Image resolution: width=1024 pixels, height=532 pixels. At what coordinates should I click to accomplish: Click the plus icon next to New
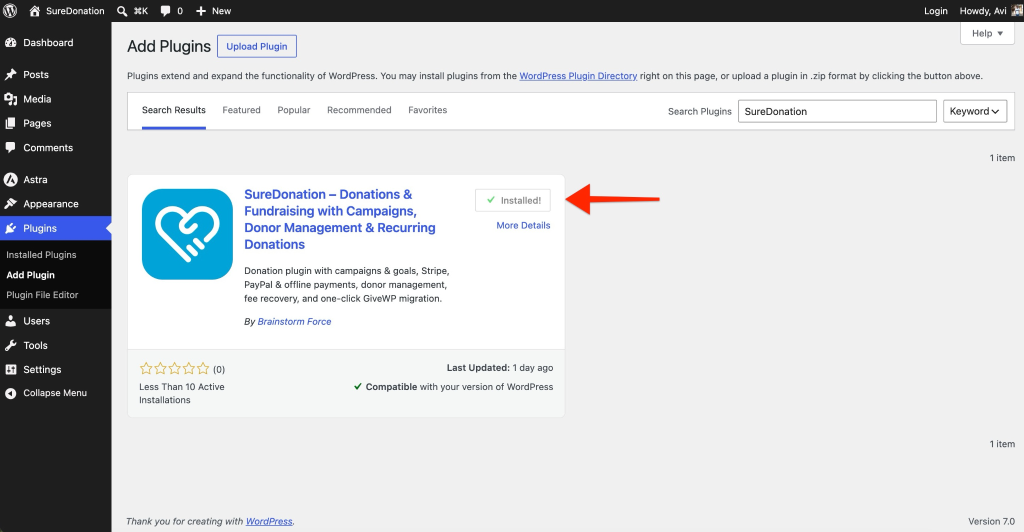201,11
